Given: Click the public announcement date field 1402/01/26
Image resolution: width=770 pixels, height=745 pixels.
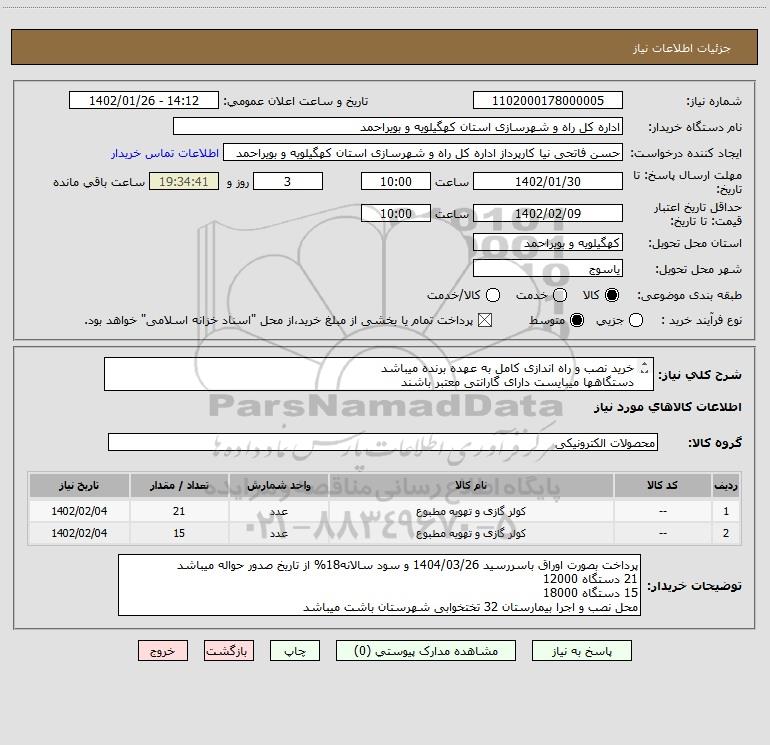Looking at the screenshot, I should coord(144,101).
